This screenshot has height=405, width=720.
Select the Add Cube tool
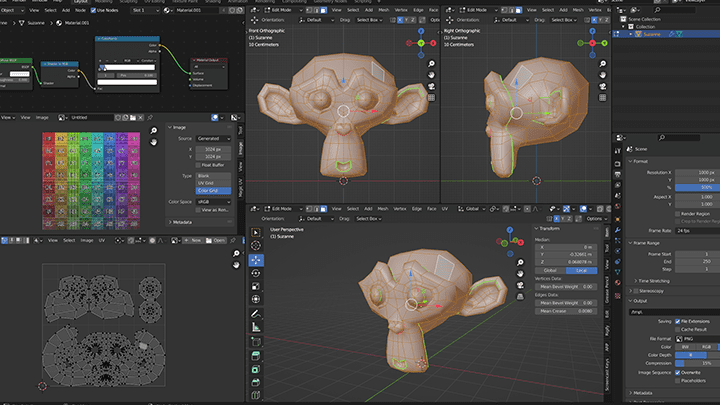[256, 342]
